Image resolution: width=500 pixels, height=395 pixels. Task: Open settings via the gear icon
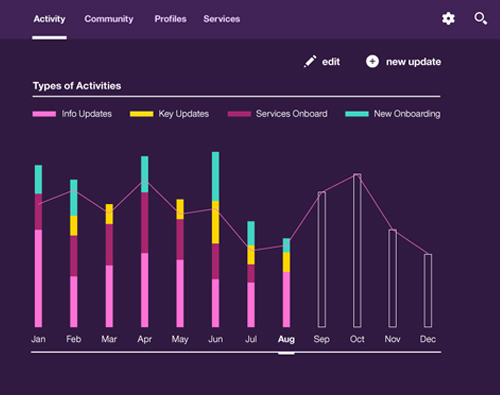[x=448, y=18]
